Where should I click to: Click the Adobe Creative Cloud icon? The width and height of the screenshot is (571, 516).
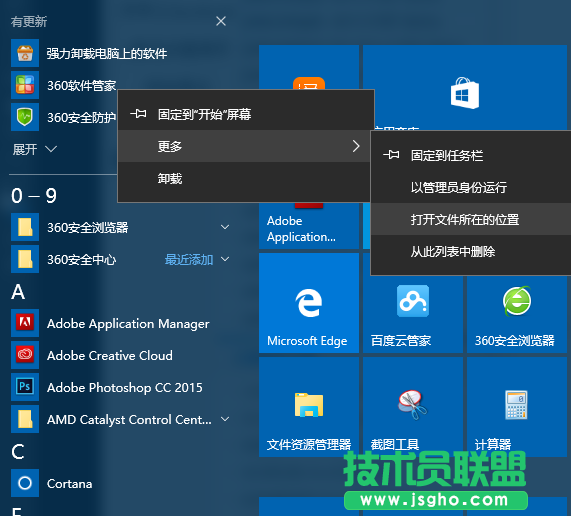(x=25, y=355)
